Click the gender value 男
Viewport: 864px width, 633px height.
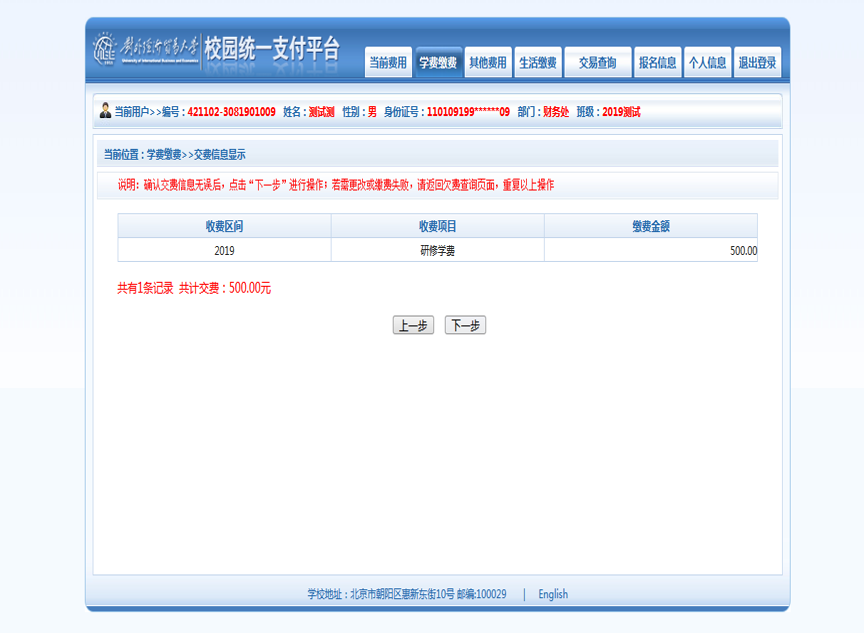pos(372,112)
